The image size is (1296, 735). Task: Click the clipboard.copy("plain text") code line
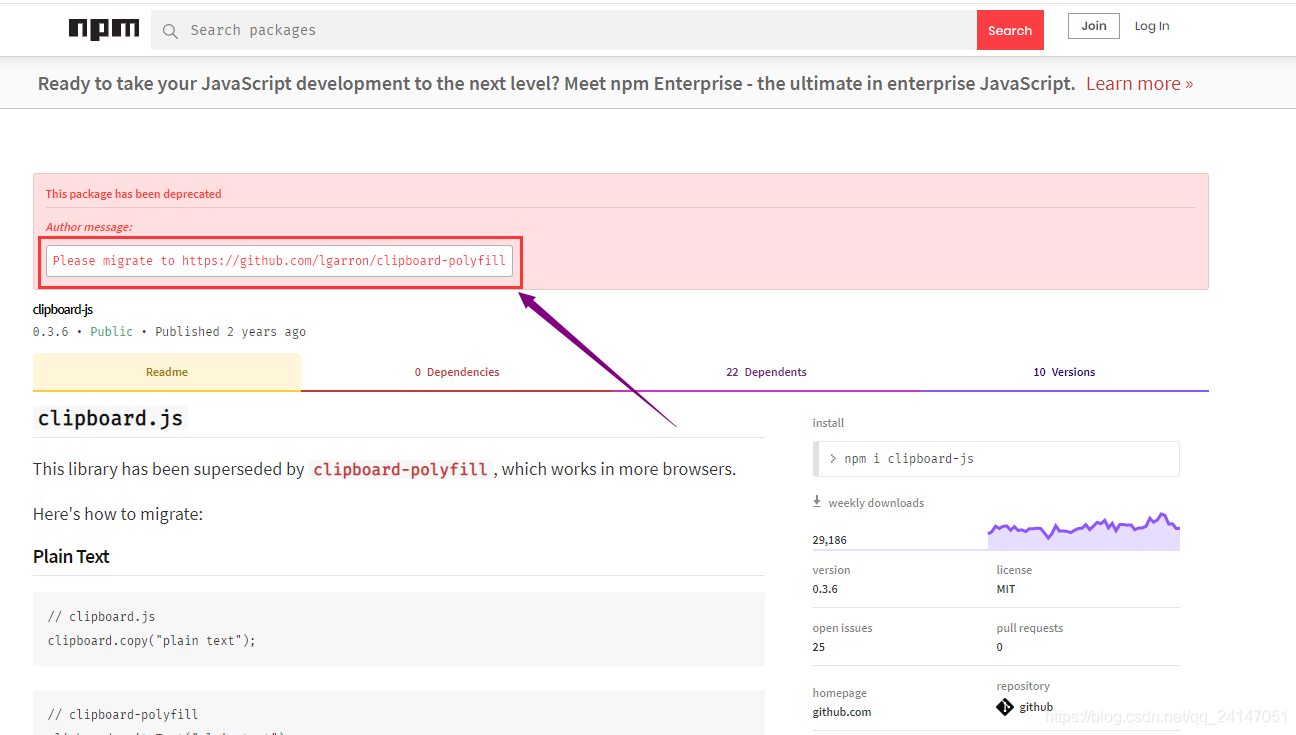(x=152, y=640)
